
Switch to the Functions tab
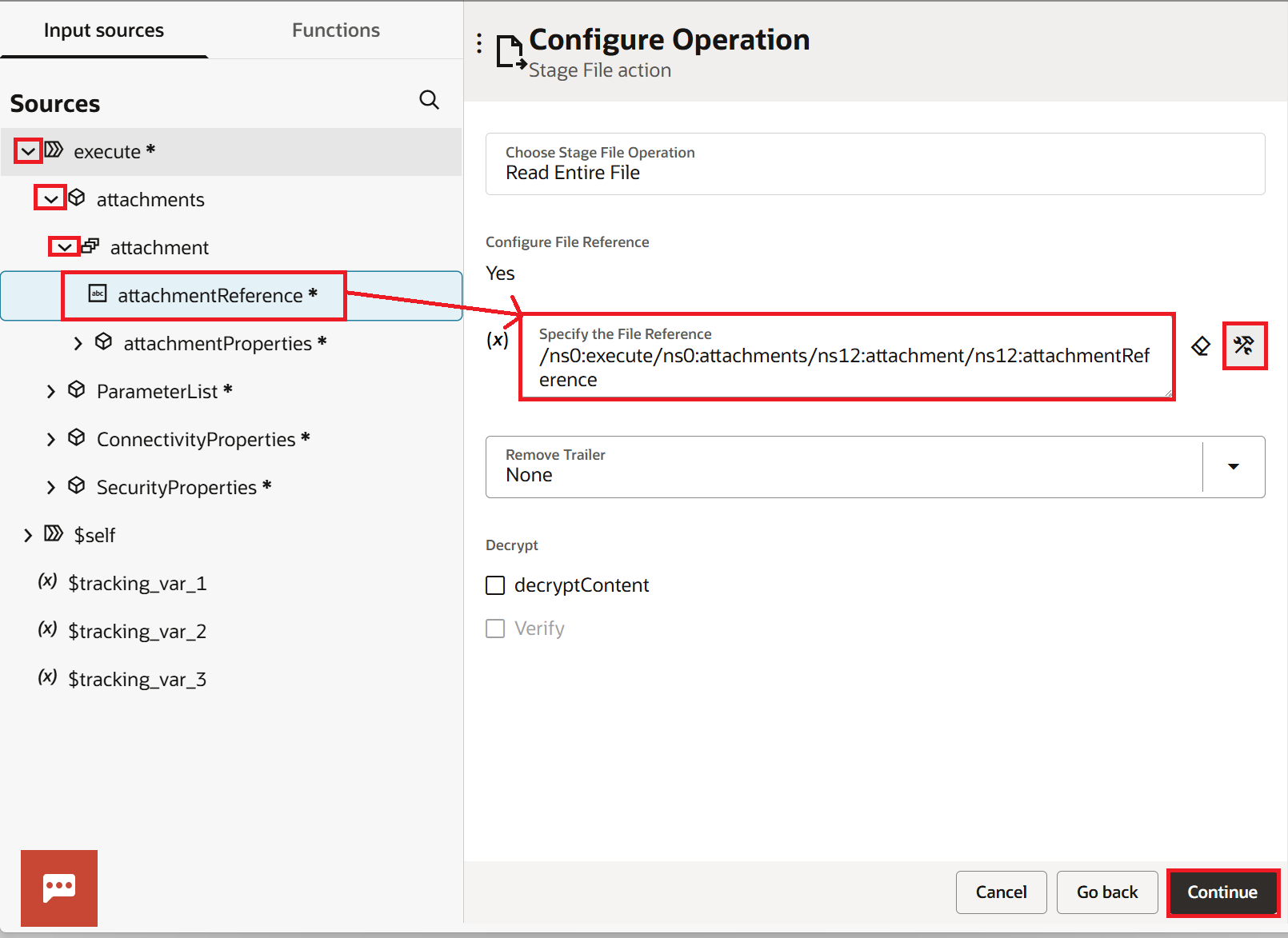click(x=336, y=30)
